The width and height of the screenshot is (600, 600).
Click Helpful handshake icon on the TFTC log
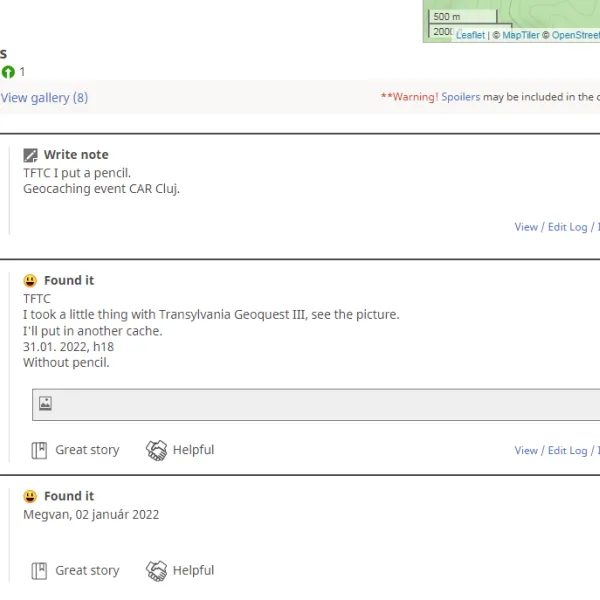point(157,450)
